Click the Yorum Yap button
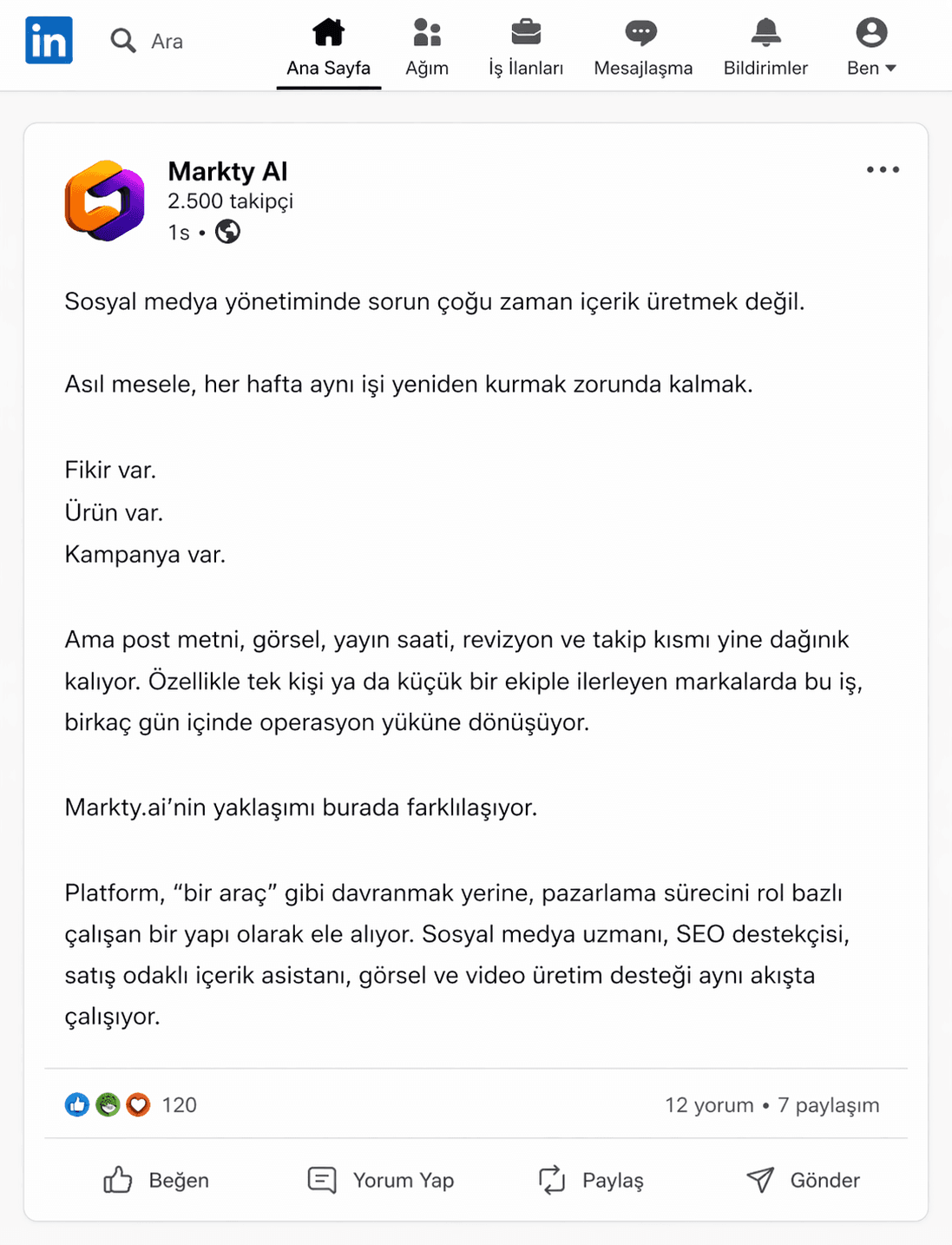 click(x=381, y=1180)
